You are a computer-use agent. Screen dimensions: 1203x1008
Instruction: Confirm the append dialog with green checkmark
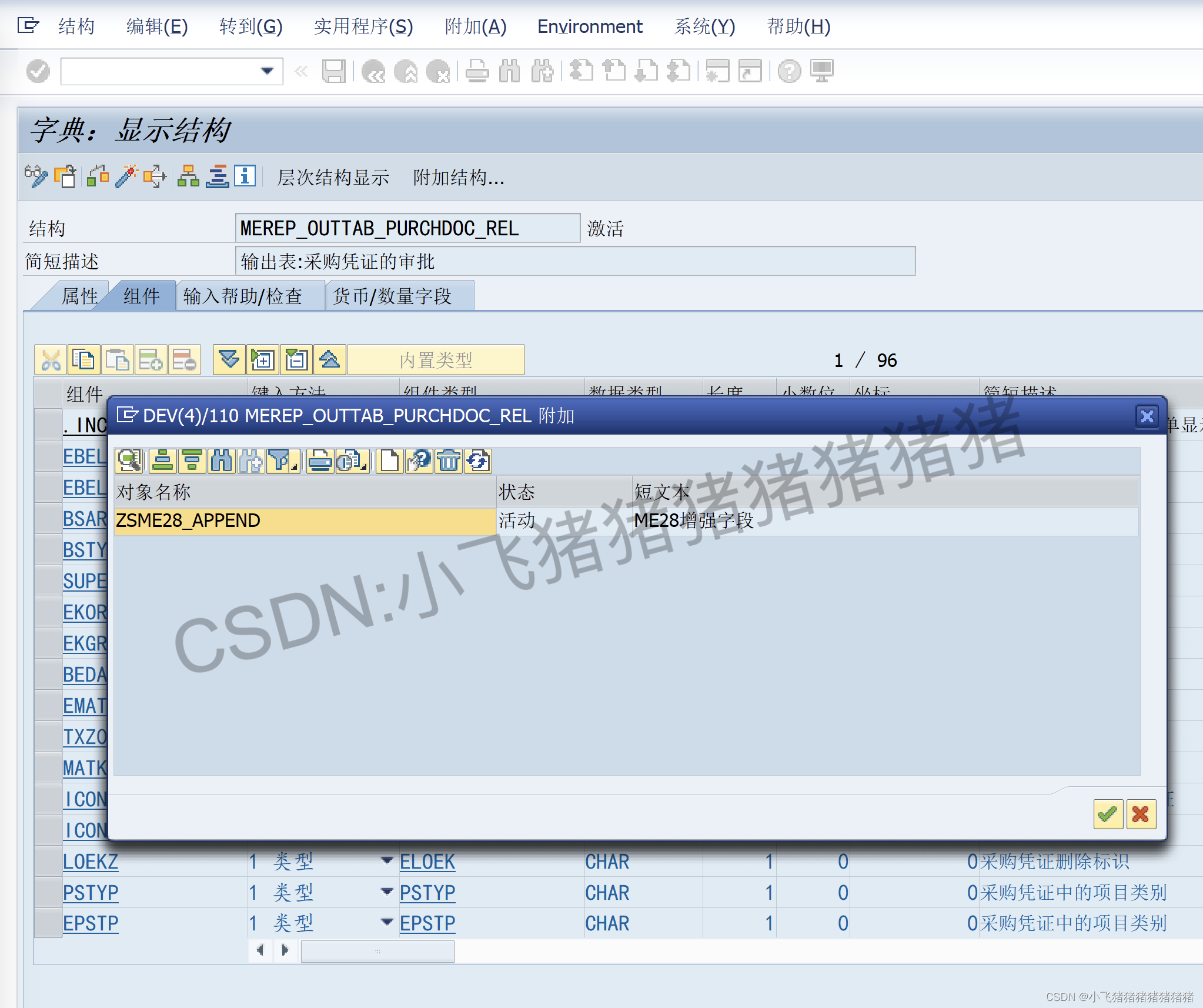coord(1108,815)
